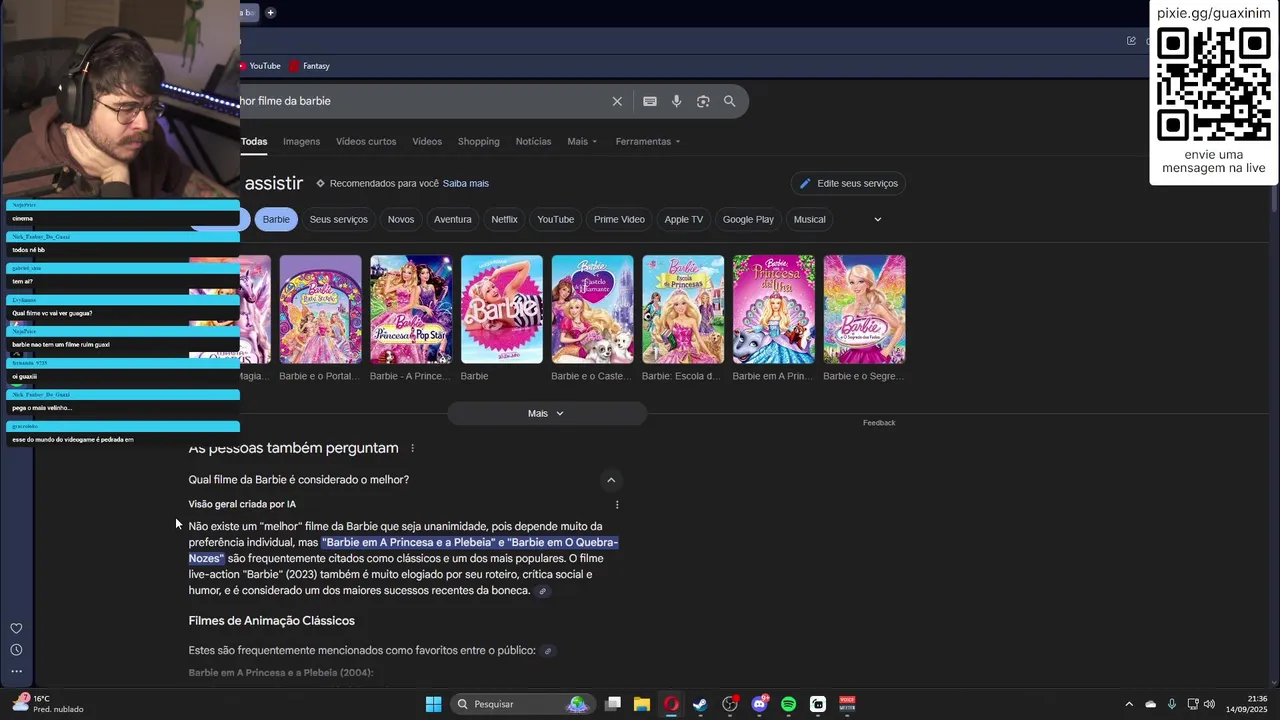Toggle the Aventura filter chip

coord(453,220)
